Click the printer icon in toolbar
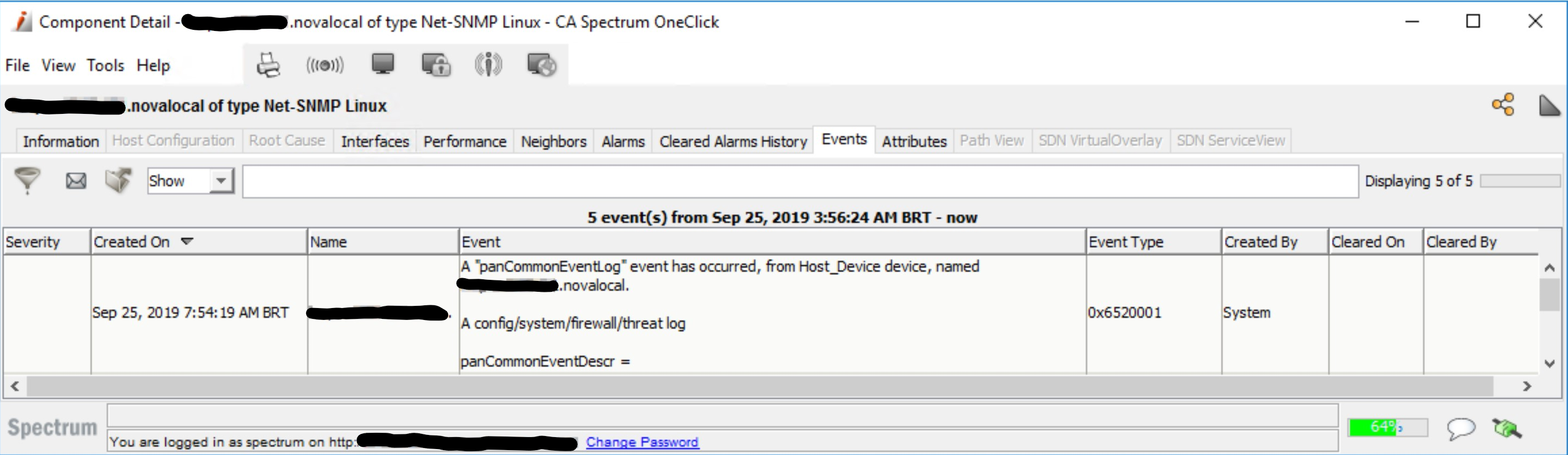This screenshot has height=455, width=1568. pyautogui.click(x=268, y=65)
